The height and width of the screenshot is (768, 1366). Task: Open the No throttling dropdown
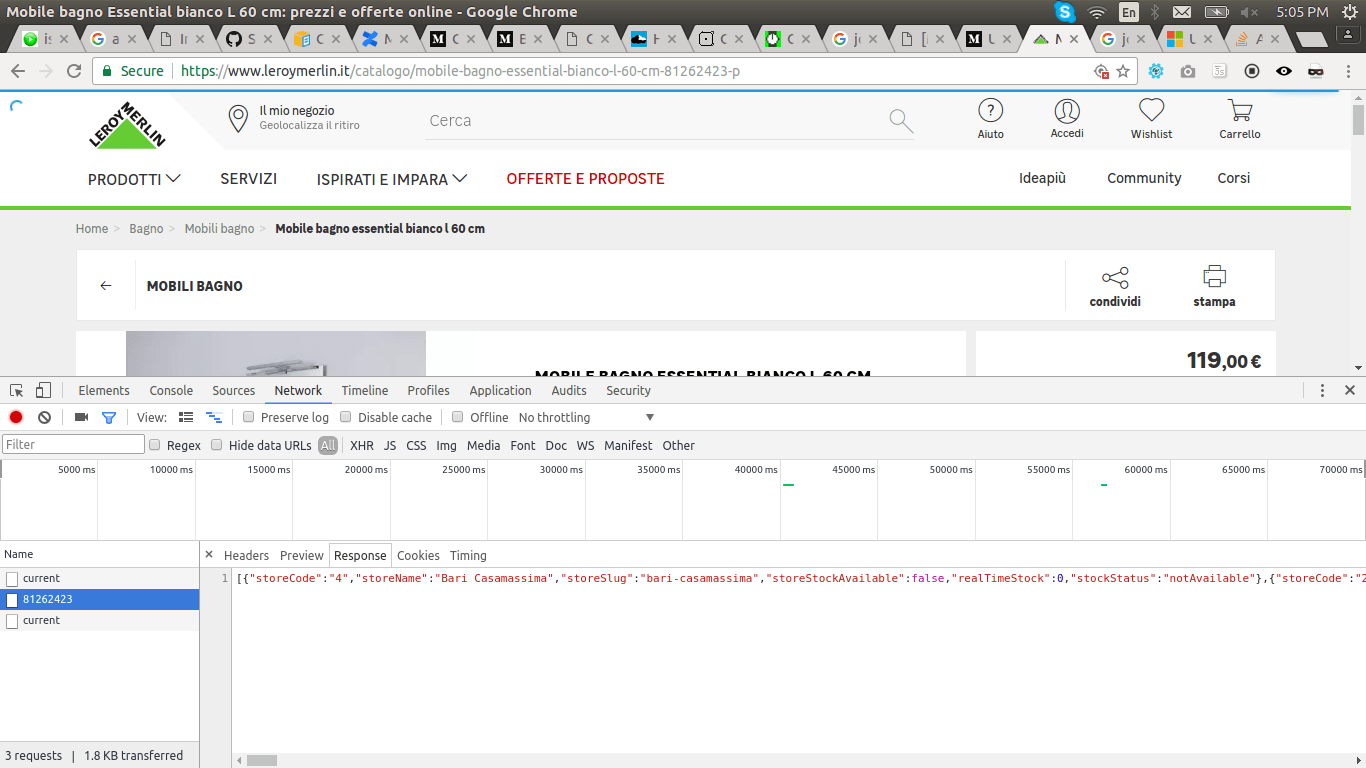click(586, 417)
